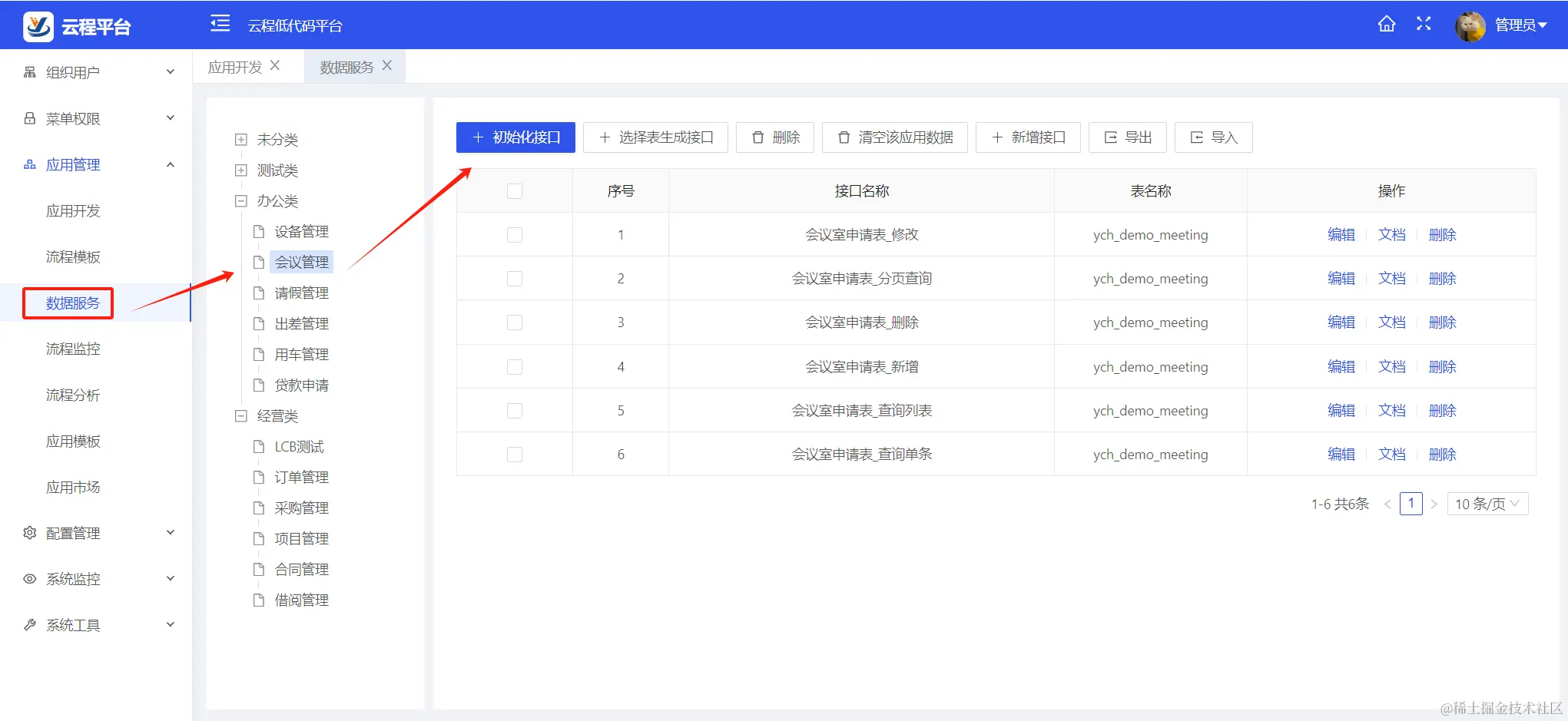Image resolution: width=1568 pixels, height=721 pixels.
Task: Check the checkbox on row 6
Action: tap(514, 454)
